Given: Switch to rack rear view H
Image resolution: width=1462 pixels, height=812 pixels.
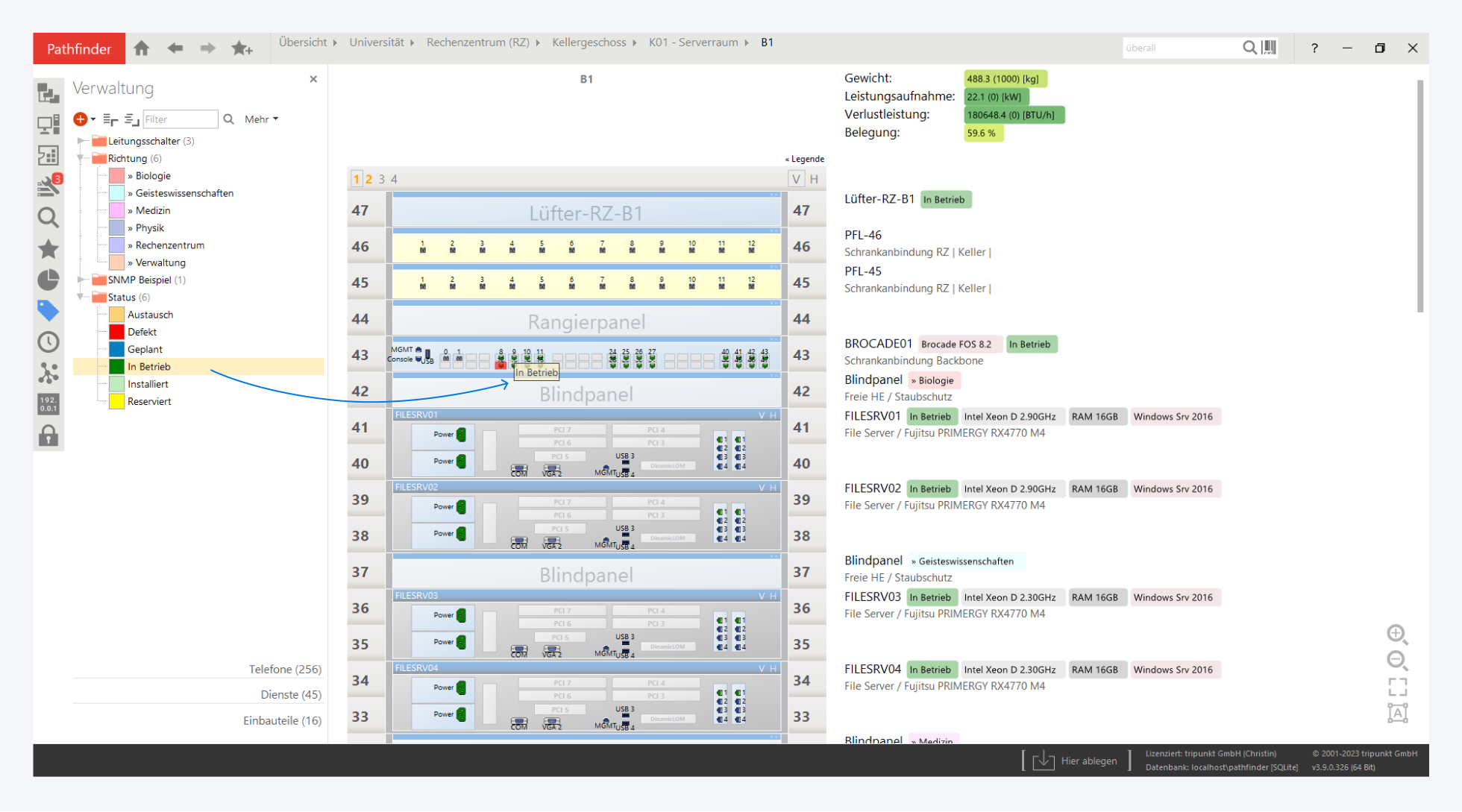Looking at the screenshot, I should 814,179.
